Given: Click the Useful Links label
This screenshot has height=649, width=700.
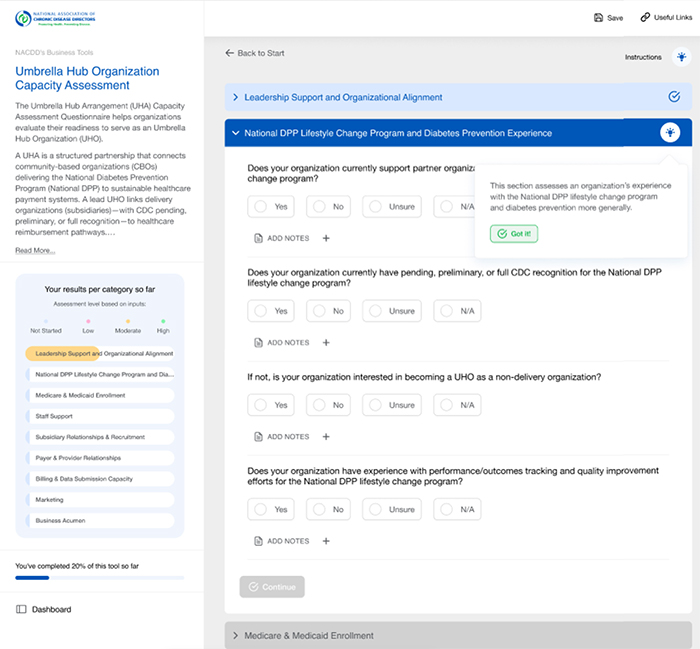Looking at the screenshot, I should click(673, 17).
